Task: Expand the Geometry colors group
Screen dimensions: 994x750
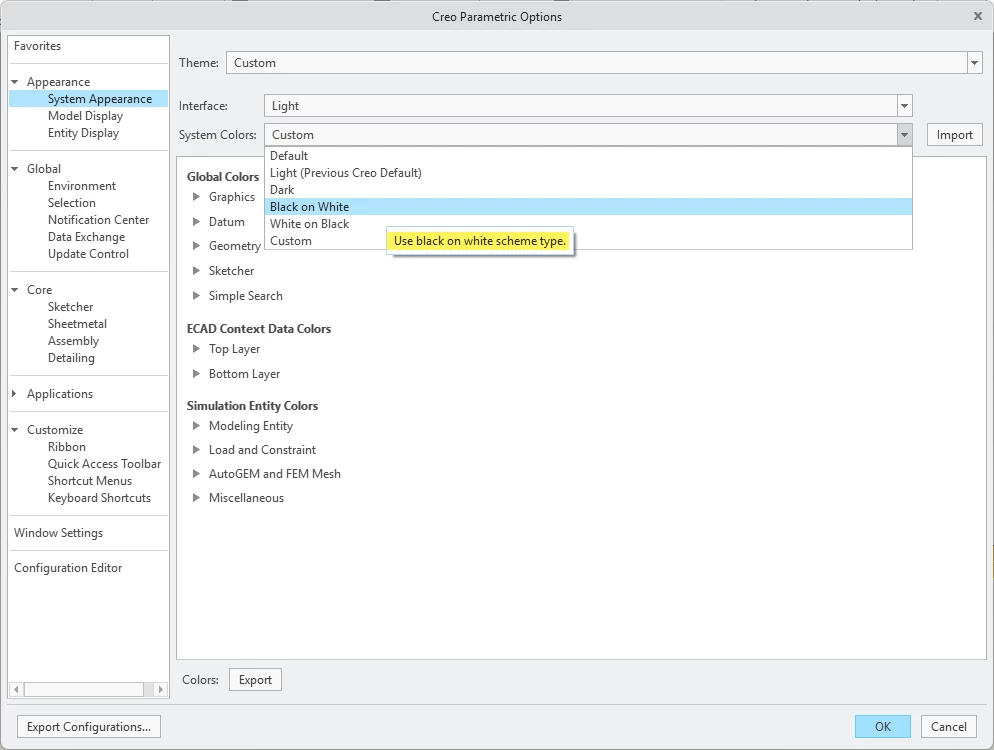Action: pos(197,245)
